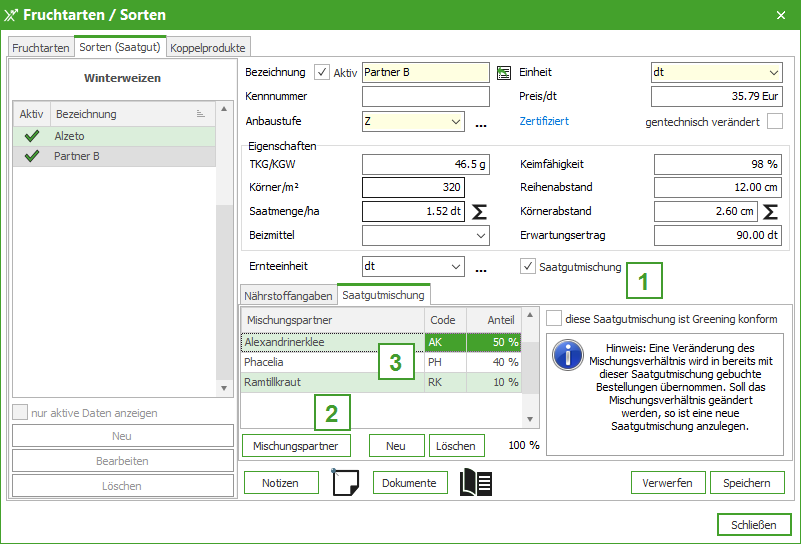Click the sum icon beside Körnerabstand
Viewport: 801px width, 544px height.
point(770,212)
